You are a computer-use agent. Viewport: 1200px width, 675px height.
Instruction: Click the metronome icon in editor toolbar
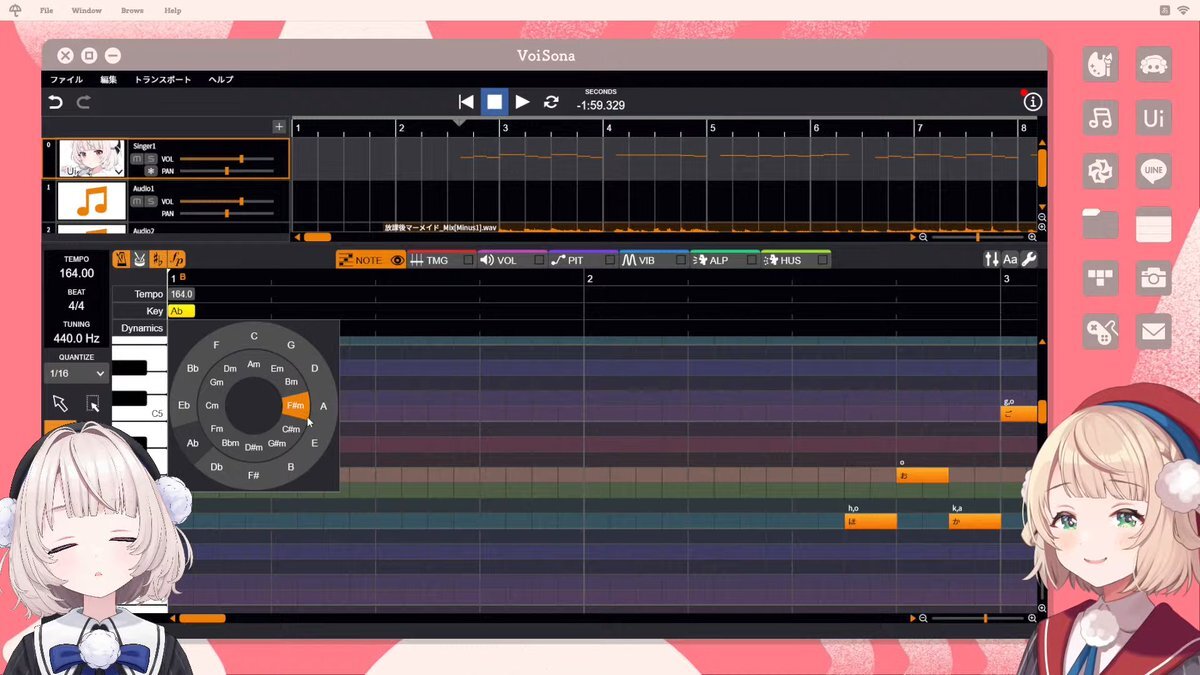[121, 260]
